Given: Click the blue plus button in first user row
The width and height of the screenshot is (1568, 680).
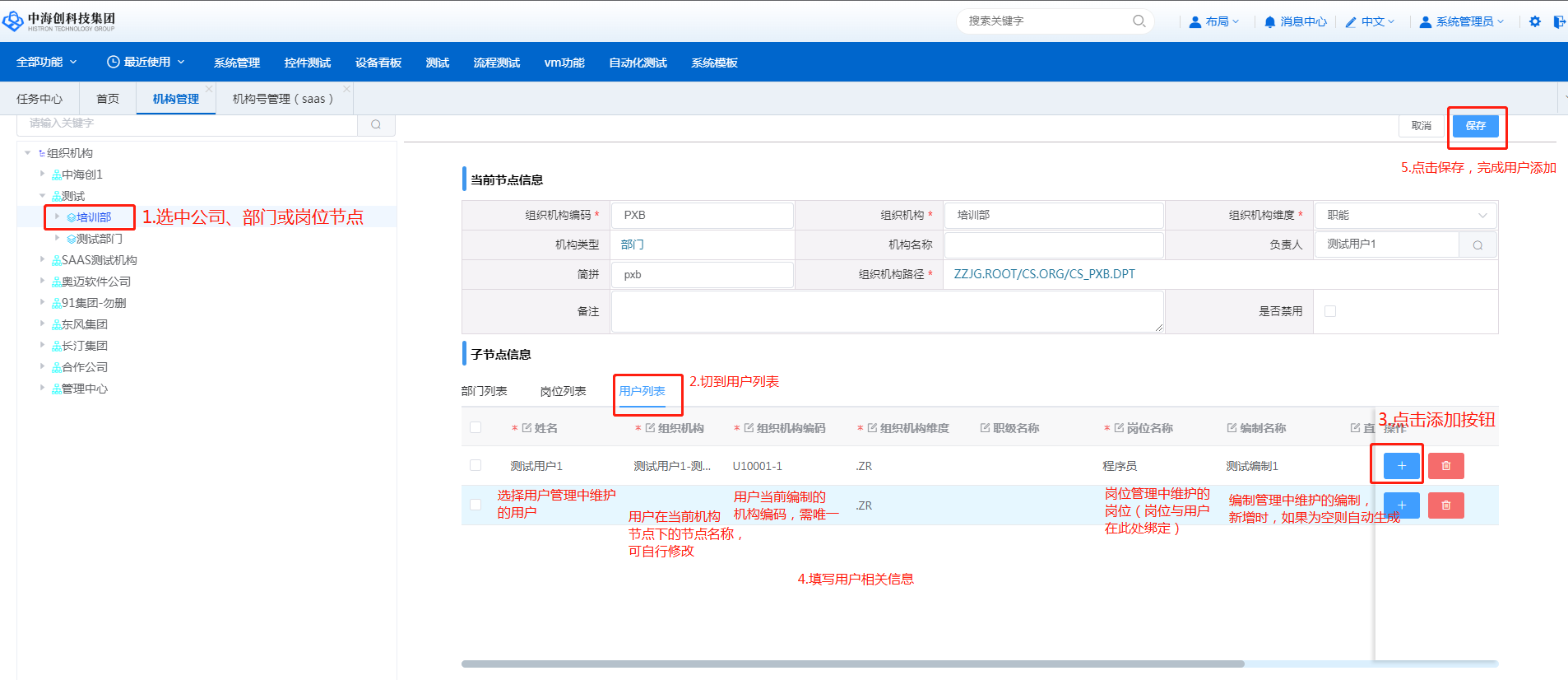Looking at the screenshot, I should point(1401,466).
